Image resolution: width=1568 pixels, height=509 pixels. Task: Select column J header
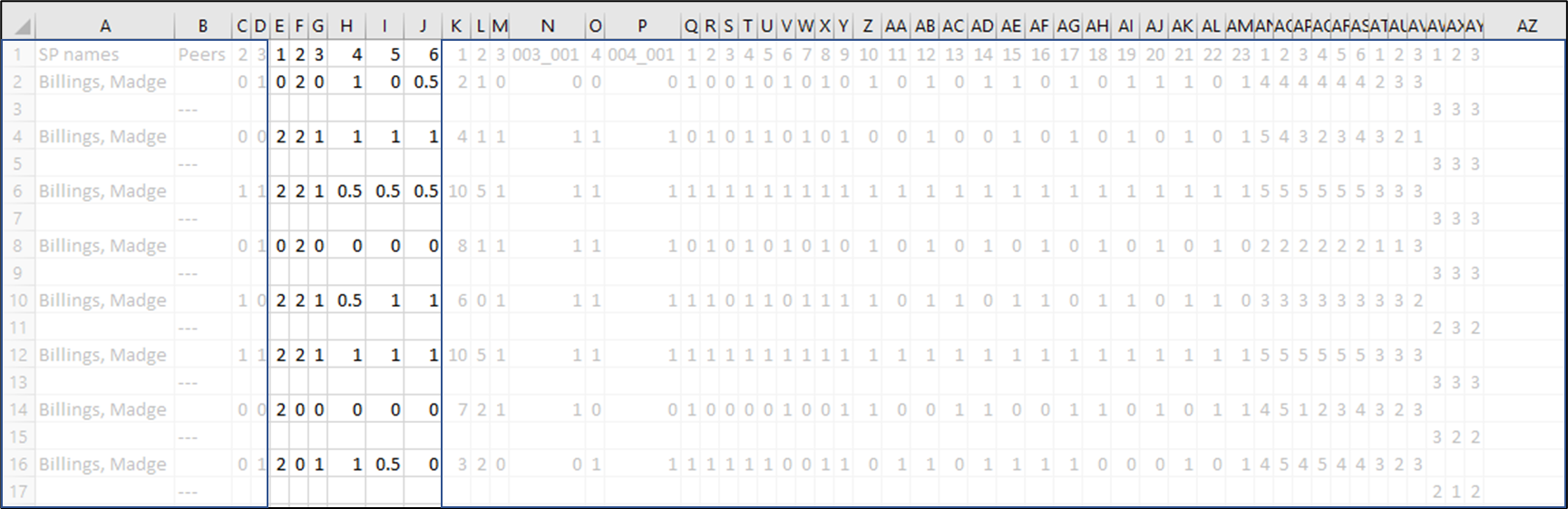tap(423, 26)
